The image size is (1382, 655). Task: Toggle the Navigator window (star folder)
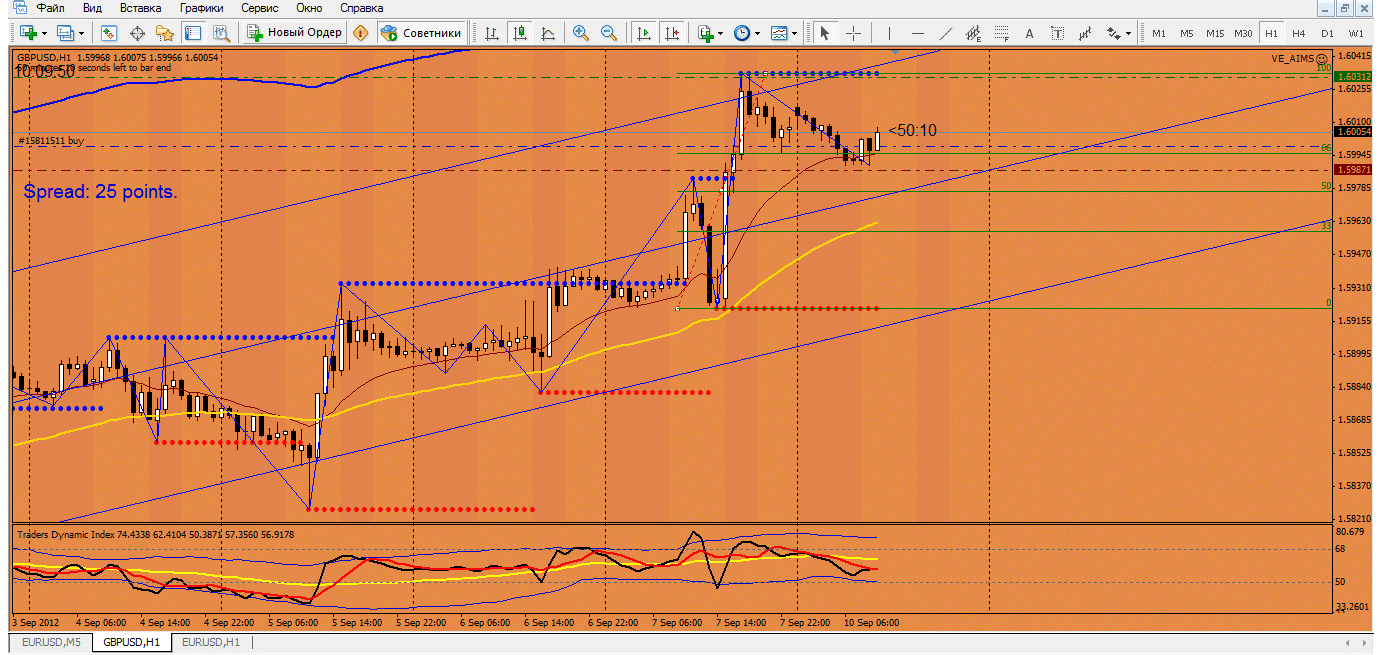coord(166,33)
